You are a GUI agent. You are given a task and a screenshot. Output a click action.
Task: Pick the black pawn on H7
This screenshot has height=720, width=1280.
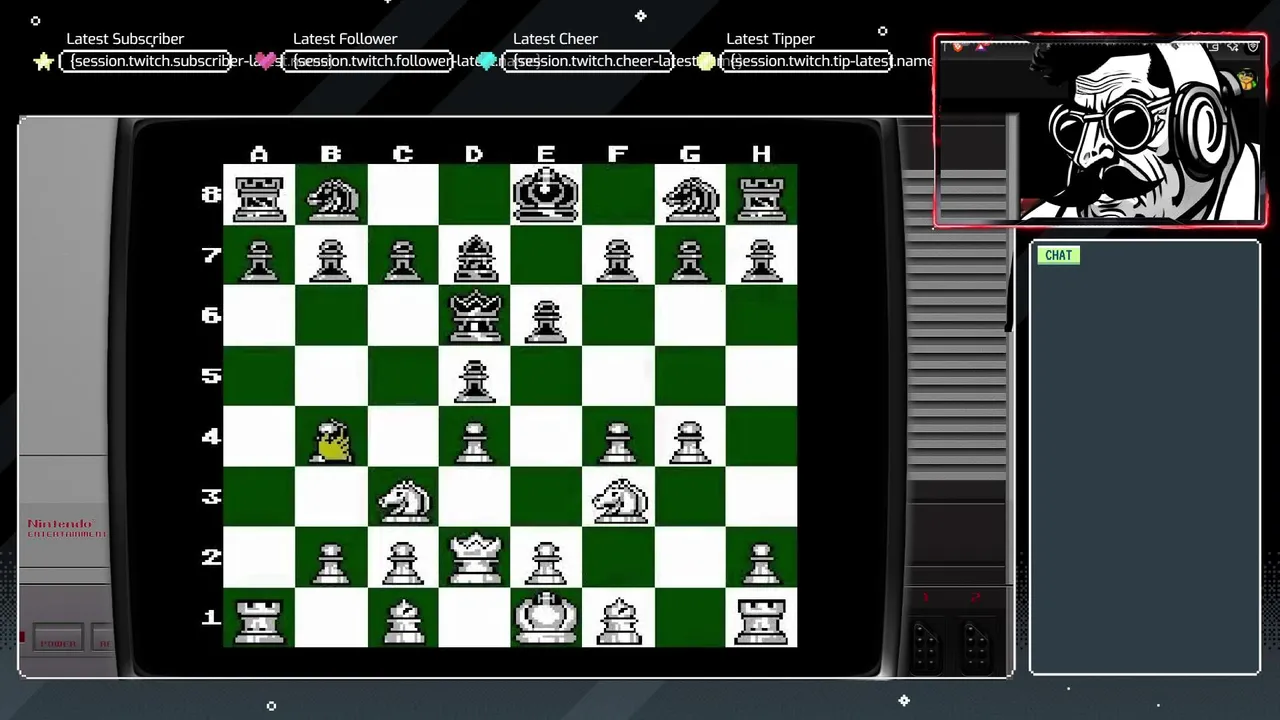click(762, 259)
